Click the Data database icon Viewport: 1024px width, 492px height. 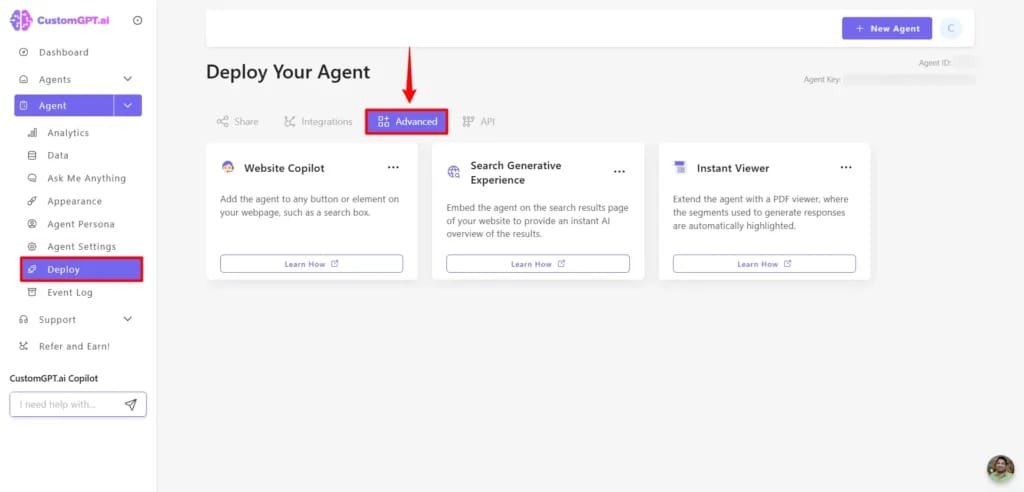pos(32,156)
